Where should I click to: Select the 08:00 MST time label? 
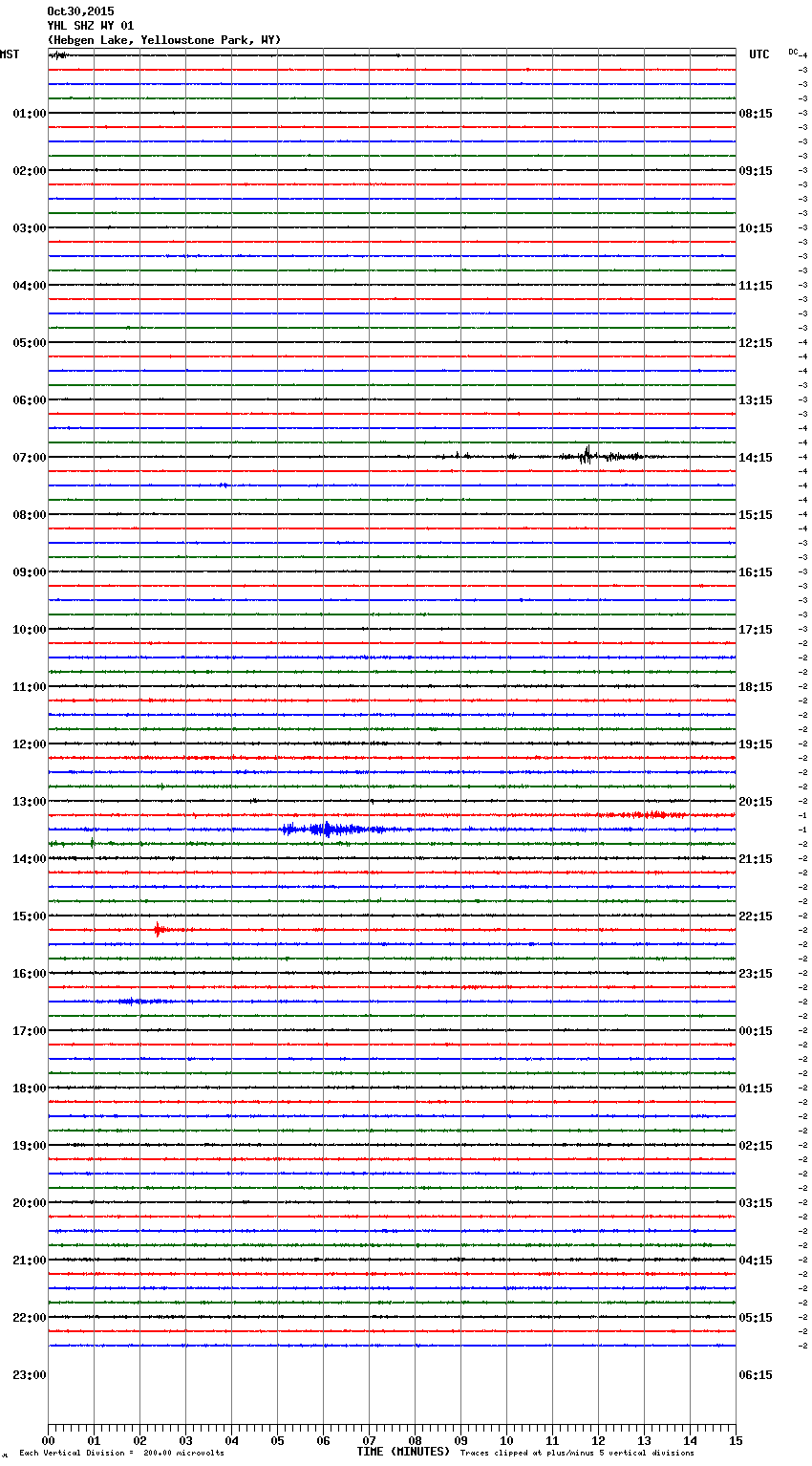(x=30, y=515)
